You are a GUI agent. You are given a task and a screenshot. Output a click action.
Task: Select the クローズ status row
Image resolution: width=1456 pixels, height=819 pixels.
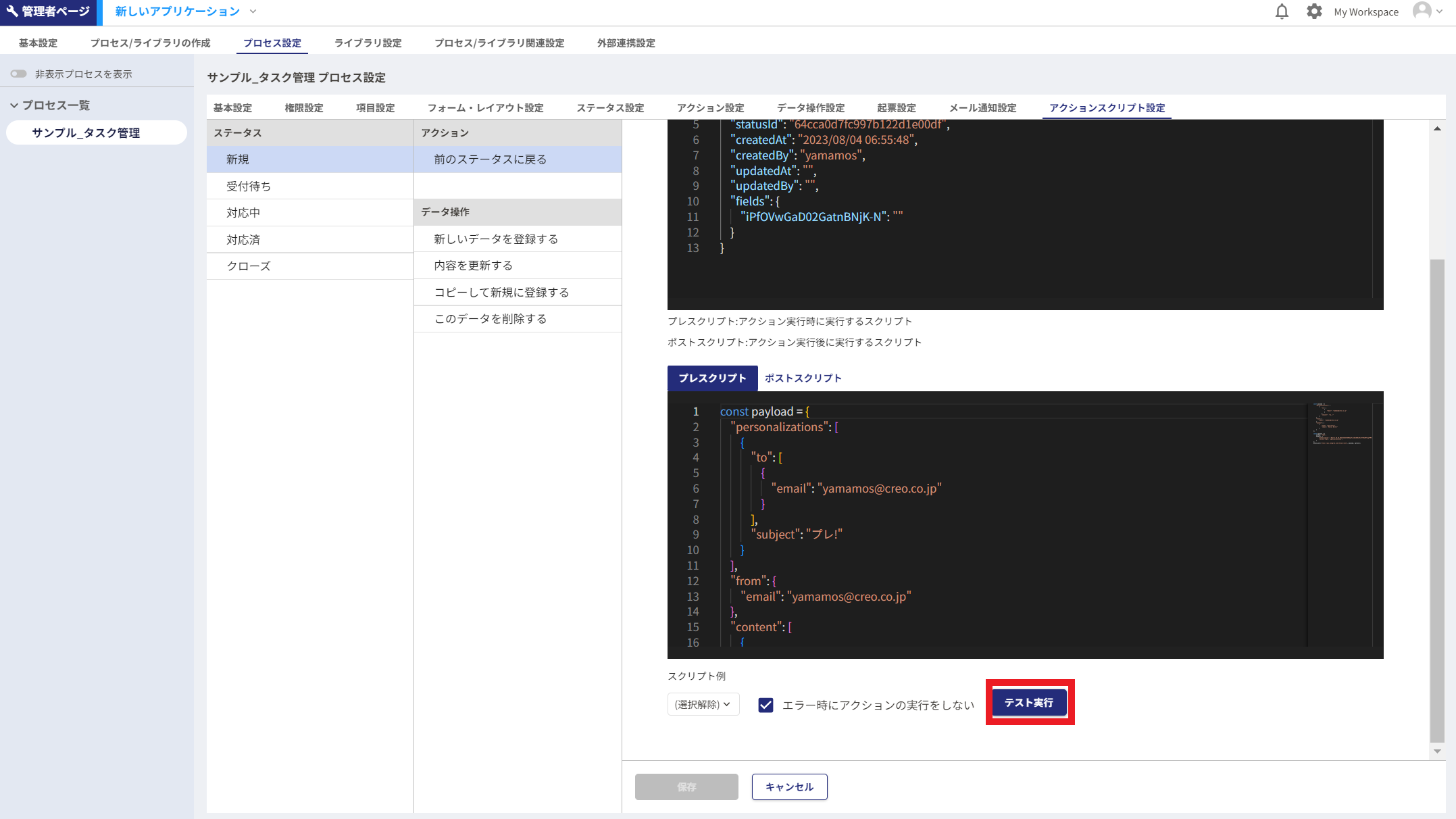point(310,266)
